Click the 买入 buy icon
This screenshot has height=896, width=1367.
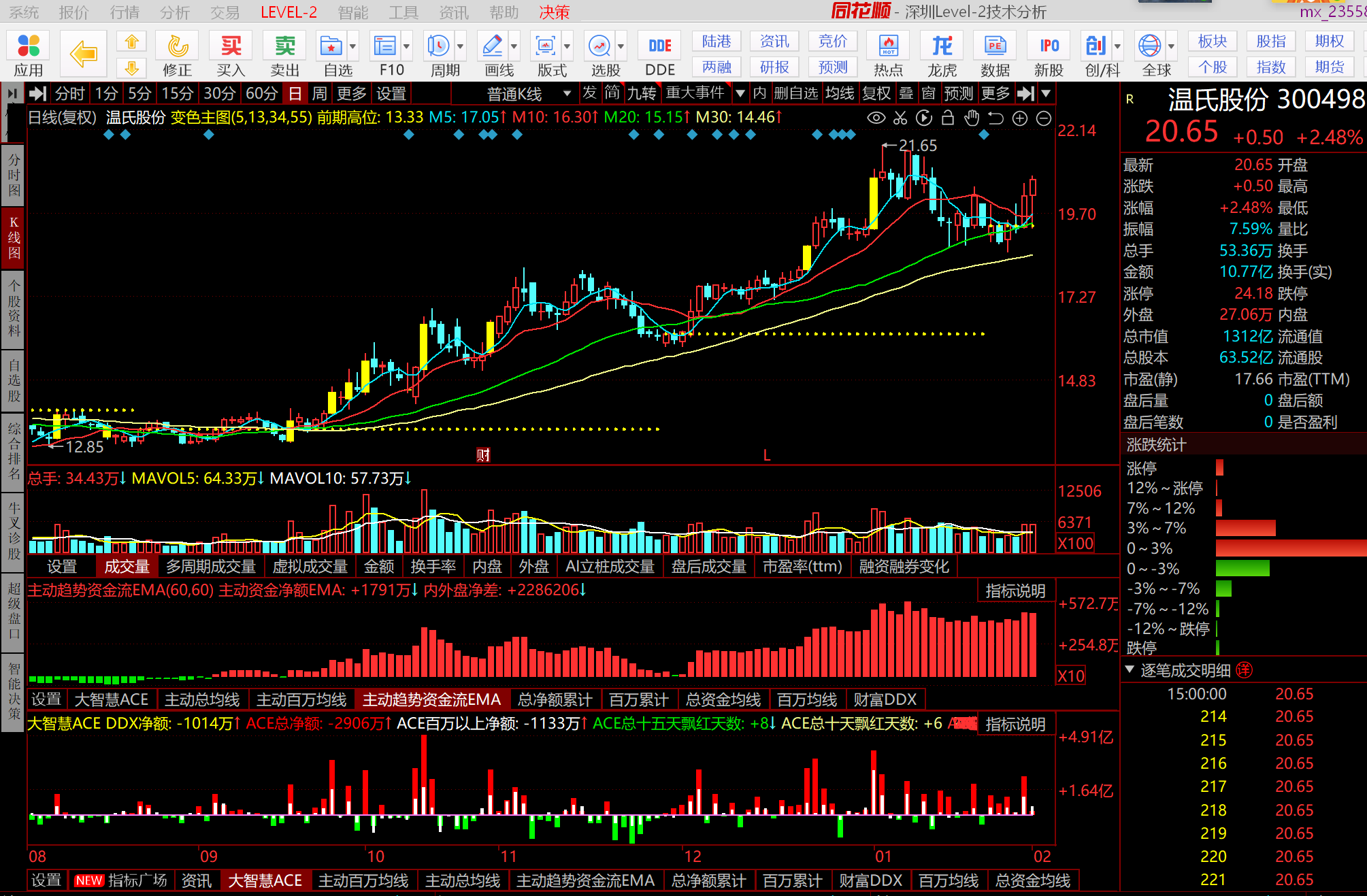231,54
